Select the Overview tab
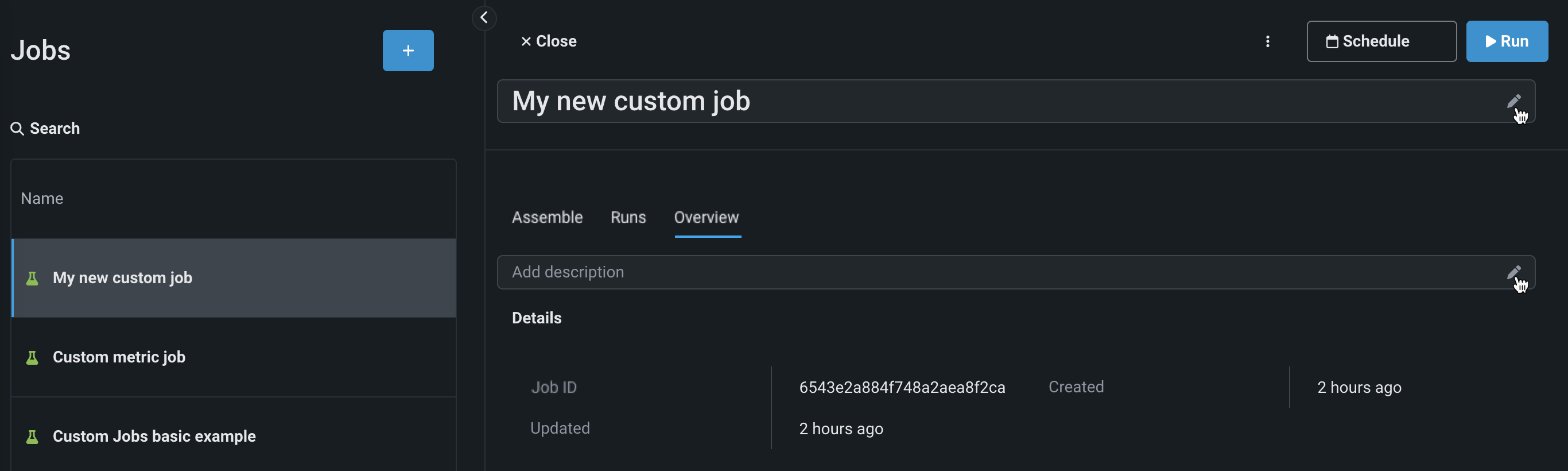Screen dimensions: 1568x471 point(706,218)
